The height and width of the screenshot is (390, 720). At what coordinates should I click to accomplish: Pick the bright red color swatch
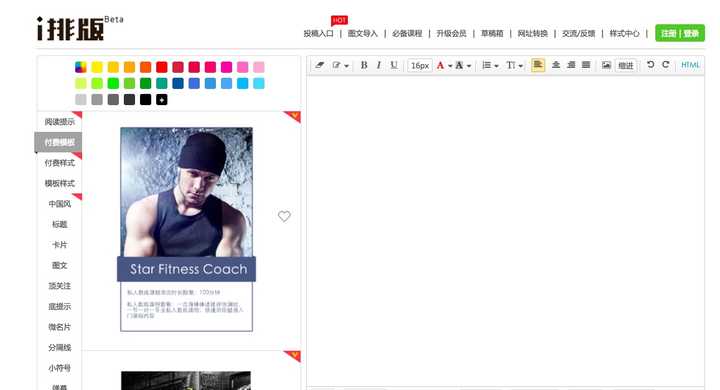162,67
